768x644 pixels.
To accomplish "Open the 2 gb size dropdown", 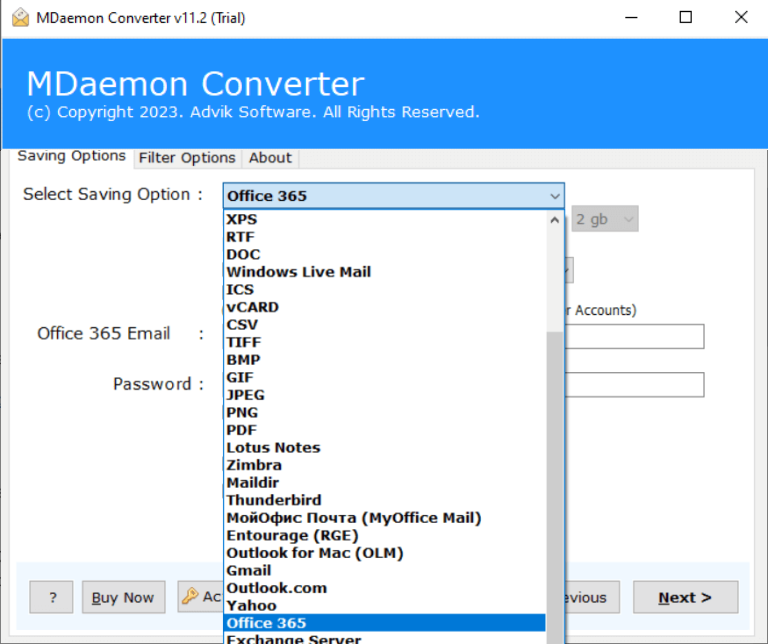I will coord(605,219).
